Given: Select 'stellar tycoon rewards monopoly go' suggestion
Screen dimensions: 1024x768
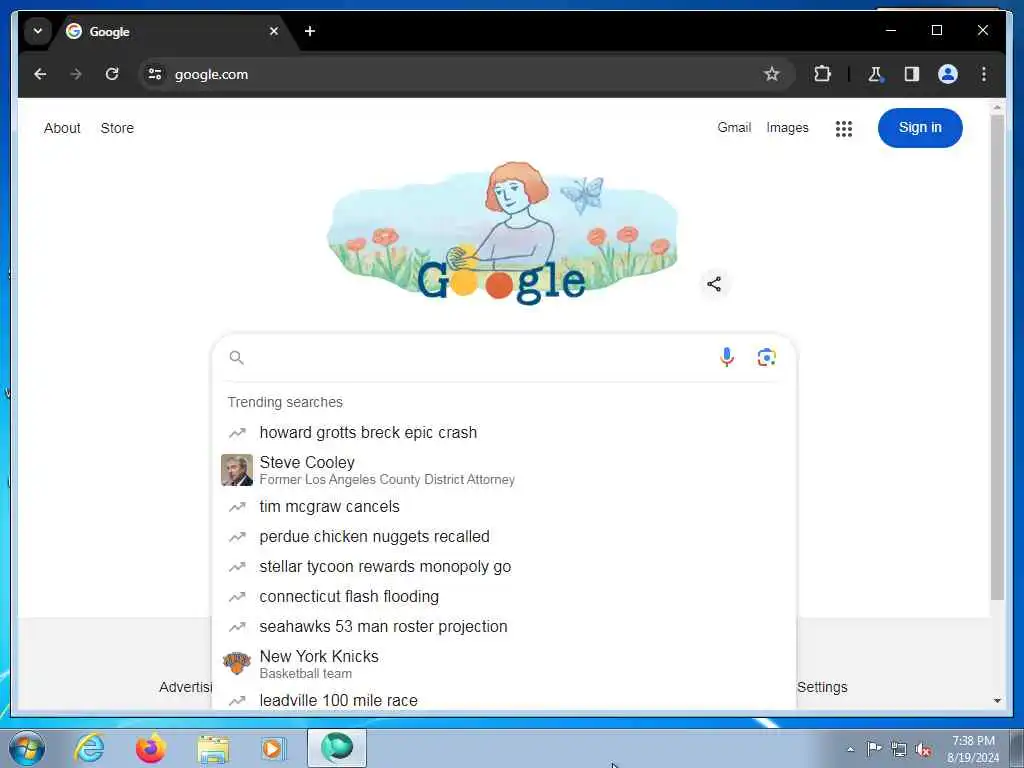Looking at the screenshot, I should 504,567.
